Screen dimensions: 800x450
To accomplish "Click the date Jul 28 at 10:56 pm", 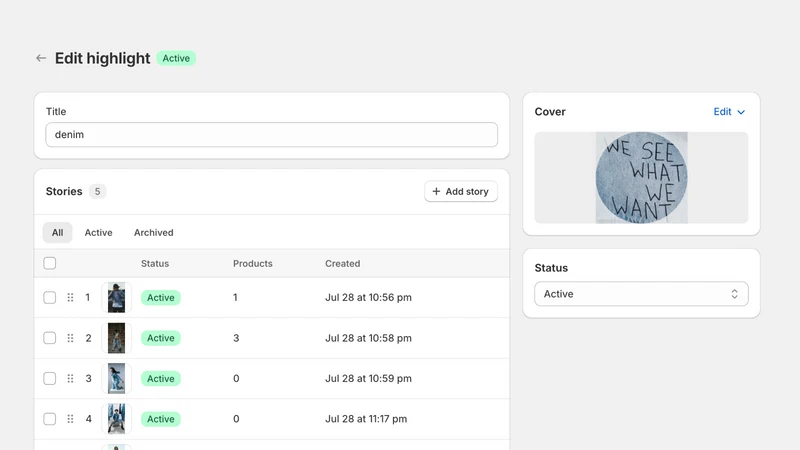I will (x=368, y=297).
